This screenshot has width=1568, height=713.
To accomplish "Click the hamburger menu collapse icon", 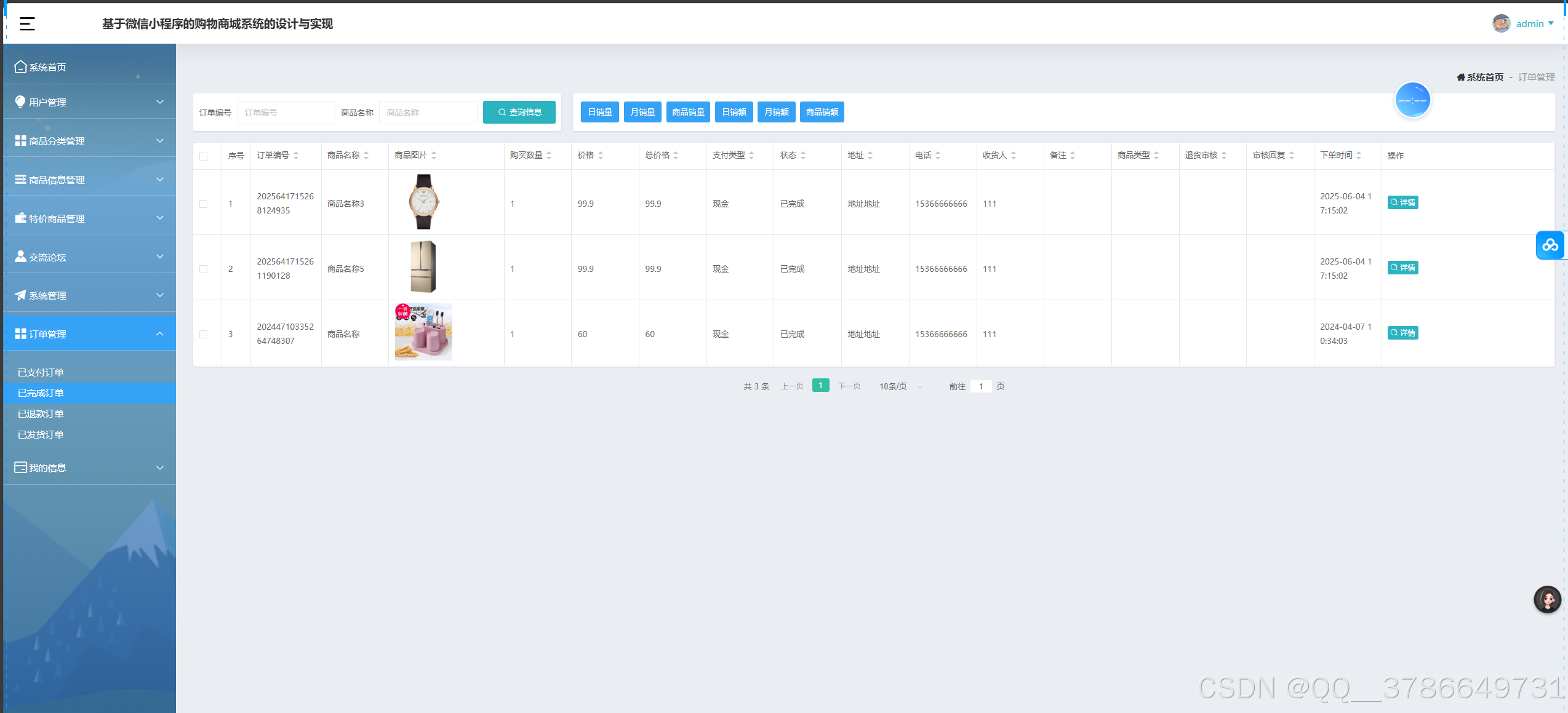I will [x=27, y=24].
